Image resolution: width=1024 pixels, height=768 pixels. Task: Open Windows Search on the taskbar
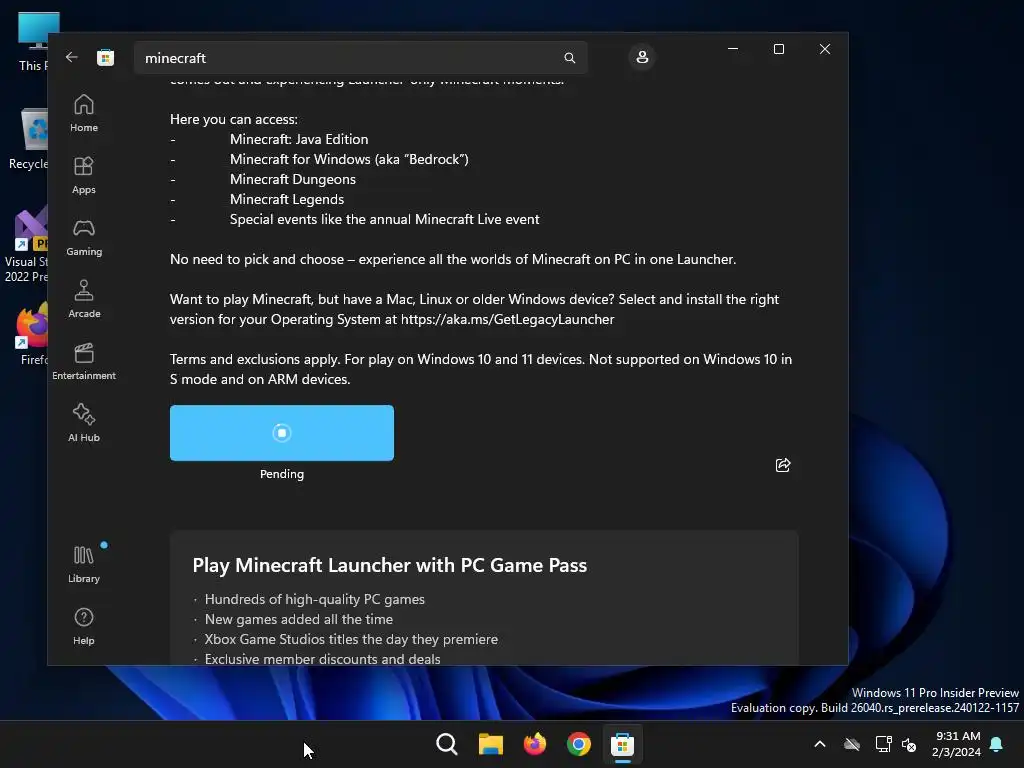click(x=447, y=744)
